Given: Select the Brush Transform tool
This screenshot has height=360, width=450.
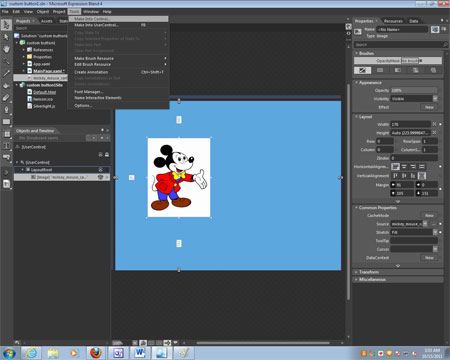Looking at the screenshot, I should [6, 97].
